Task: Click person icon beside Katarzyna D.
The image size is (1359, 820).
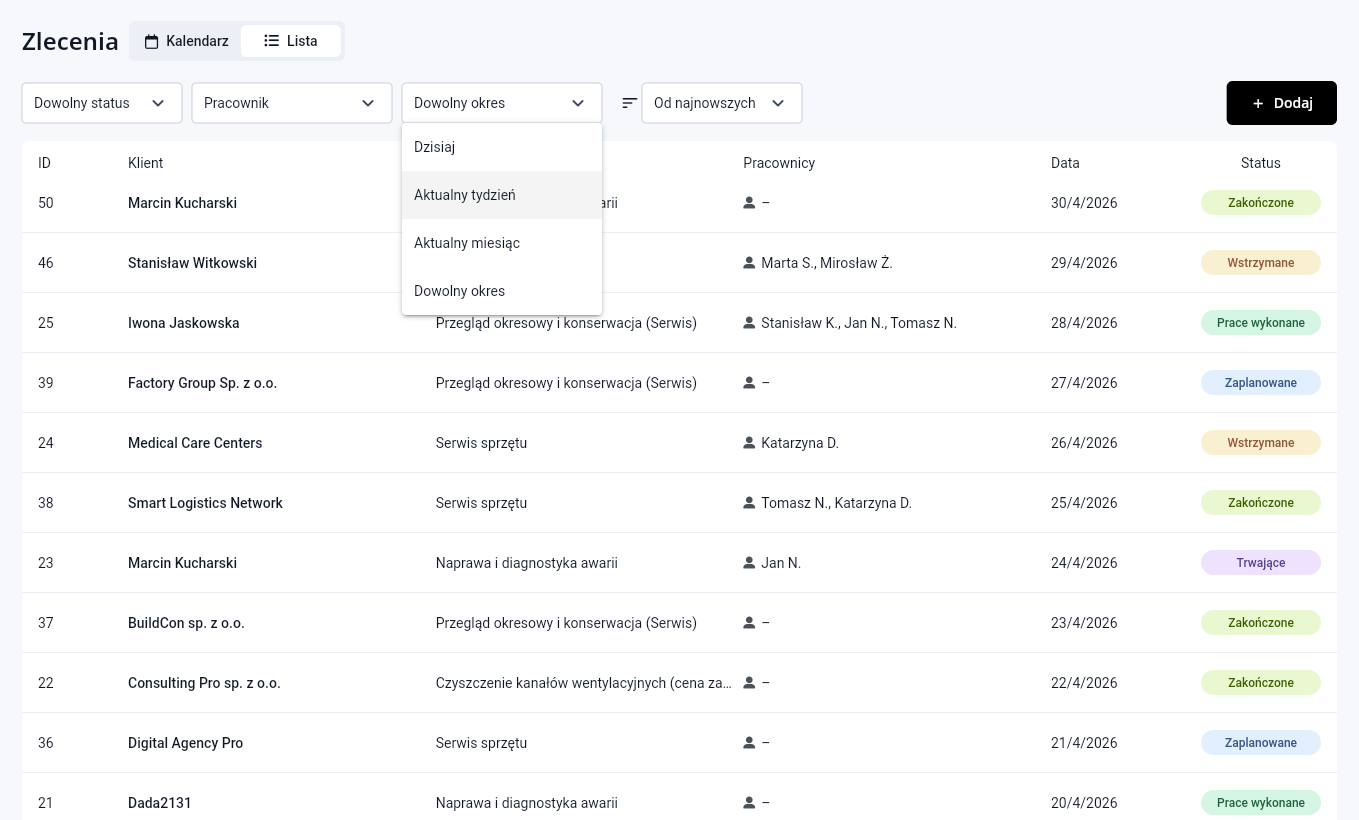Action: (749, 443)
